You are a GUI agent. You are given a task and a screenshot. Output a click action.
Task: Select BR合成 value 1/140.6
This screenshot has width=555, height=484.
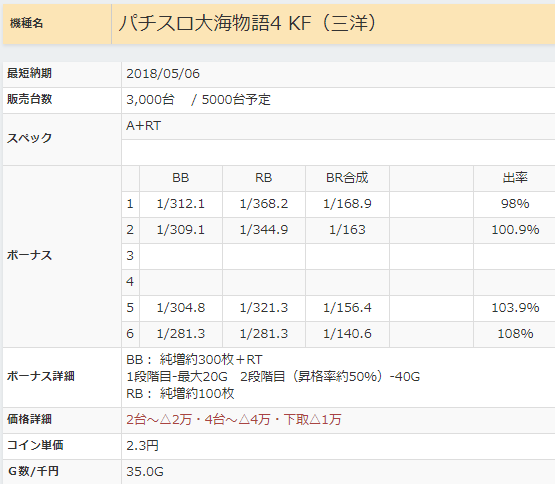(x=347, y=334)
